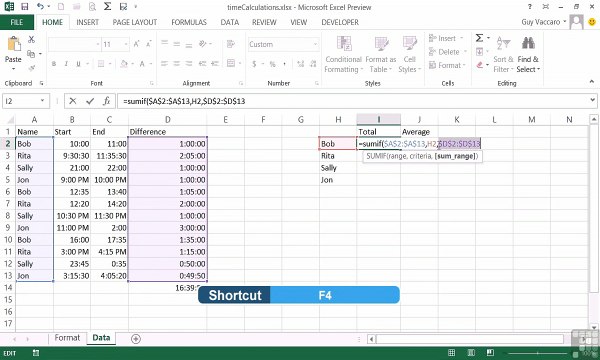Viewport: 600px width, 360px height.
Task: Toggle Center alignment in Alignment group
Action: (176, 64)
